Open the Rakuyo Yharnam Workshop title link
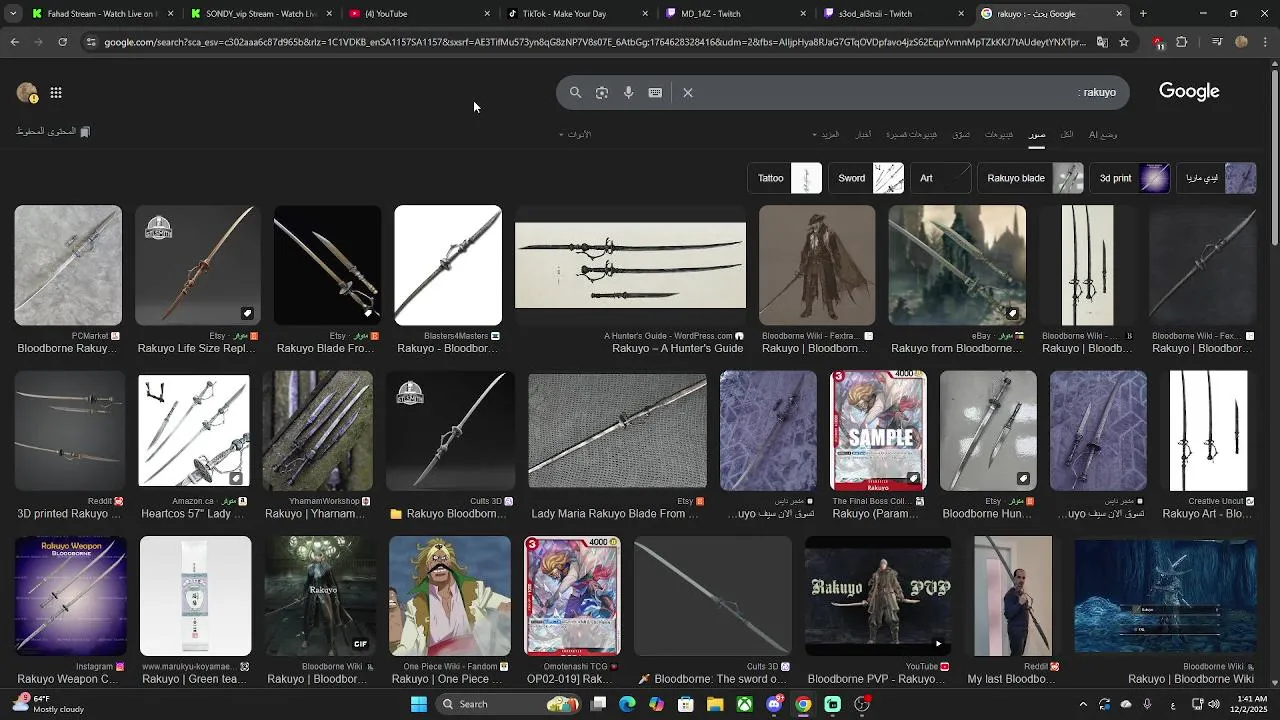Viewport: 1280px width, 720px height. [x=315, y=514]
